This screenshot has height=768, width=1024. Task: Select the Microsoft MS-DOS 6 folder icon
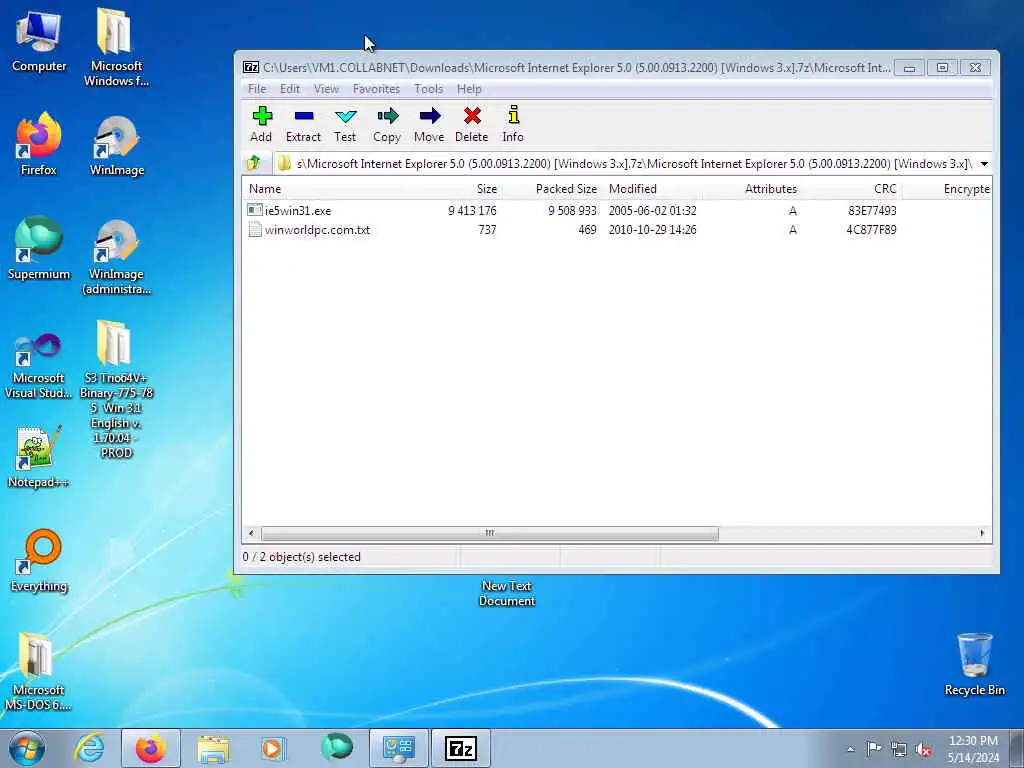click(x=38, y=671)
